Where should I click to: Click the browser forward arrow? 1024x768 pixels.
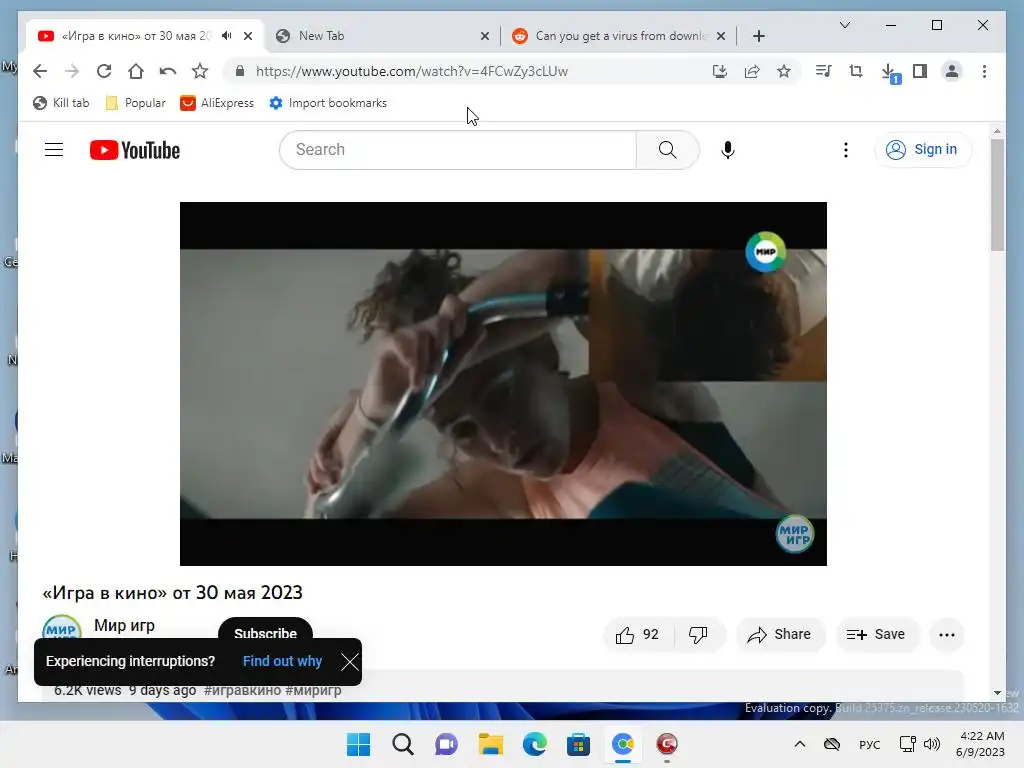point(72,71)
